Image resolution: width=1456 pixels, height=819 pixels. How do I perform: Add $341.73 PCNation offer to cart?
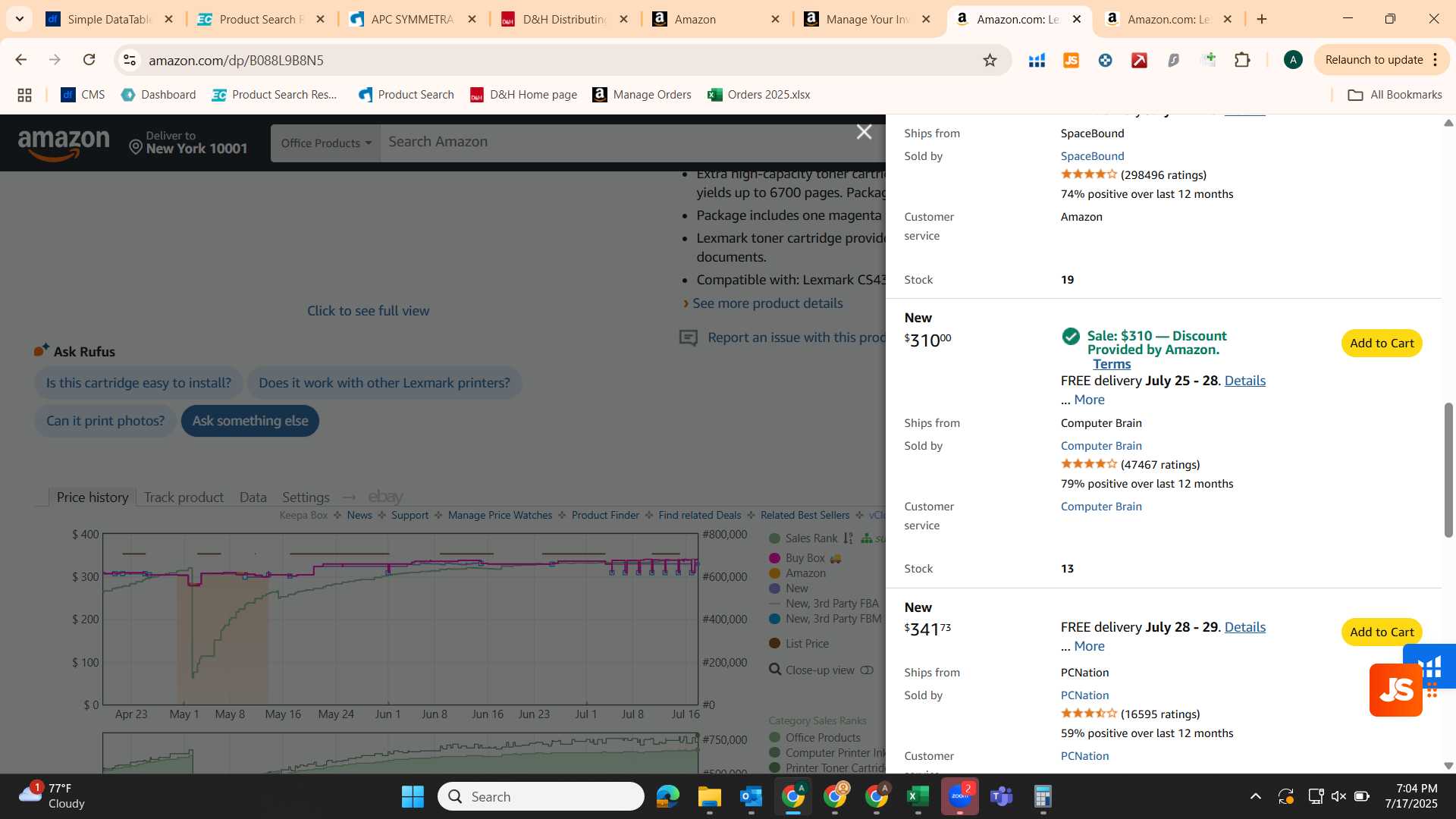pyautogui.click(x=1381, y=632)
